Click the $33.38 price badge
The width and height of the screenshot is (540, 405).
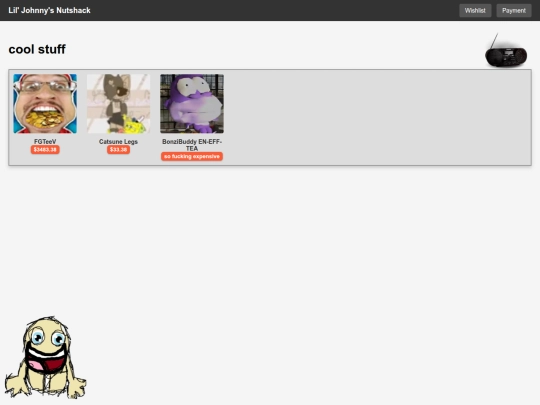[118, 149]
